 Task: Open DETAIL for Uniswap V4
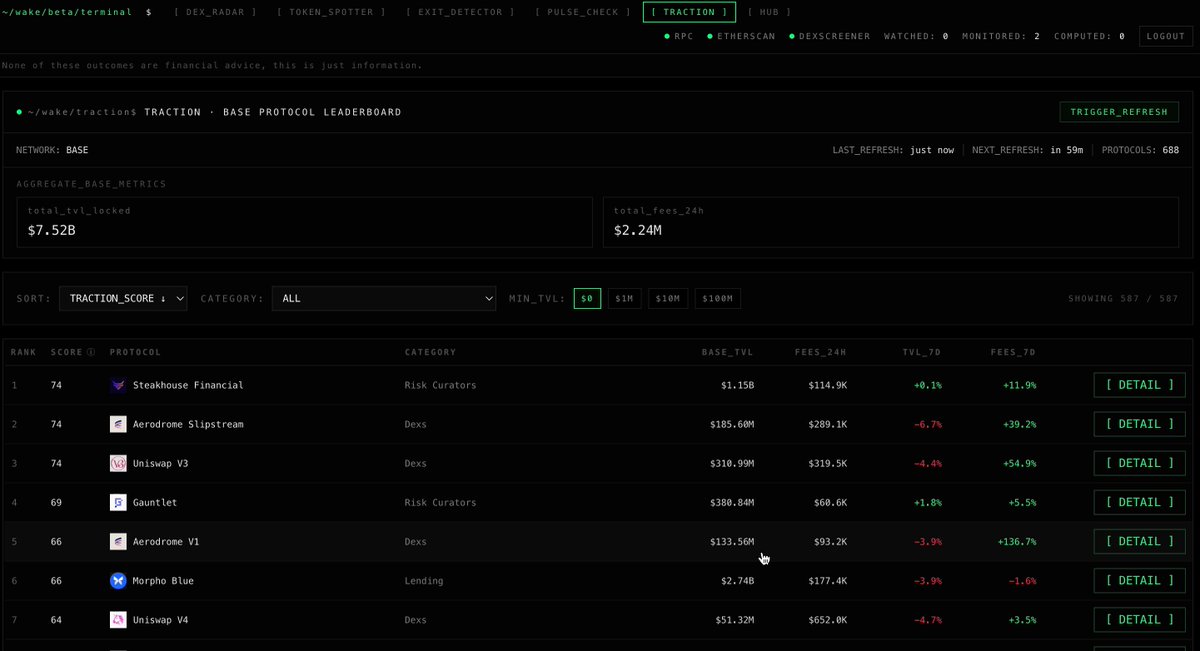point(1139,619)
